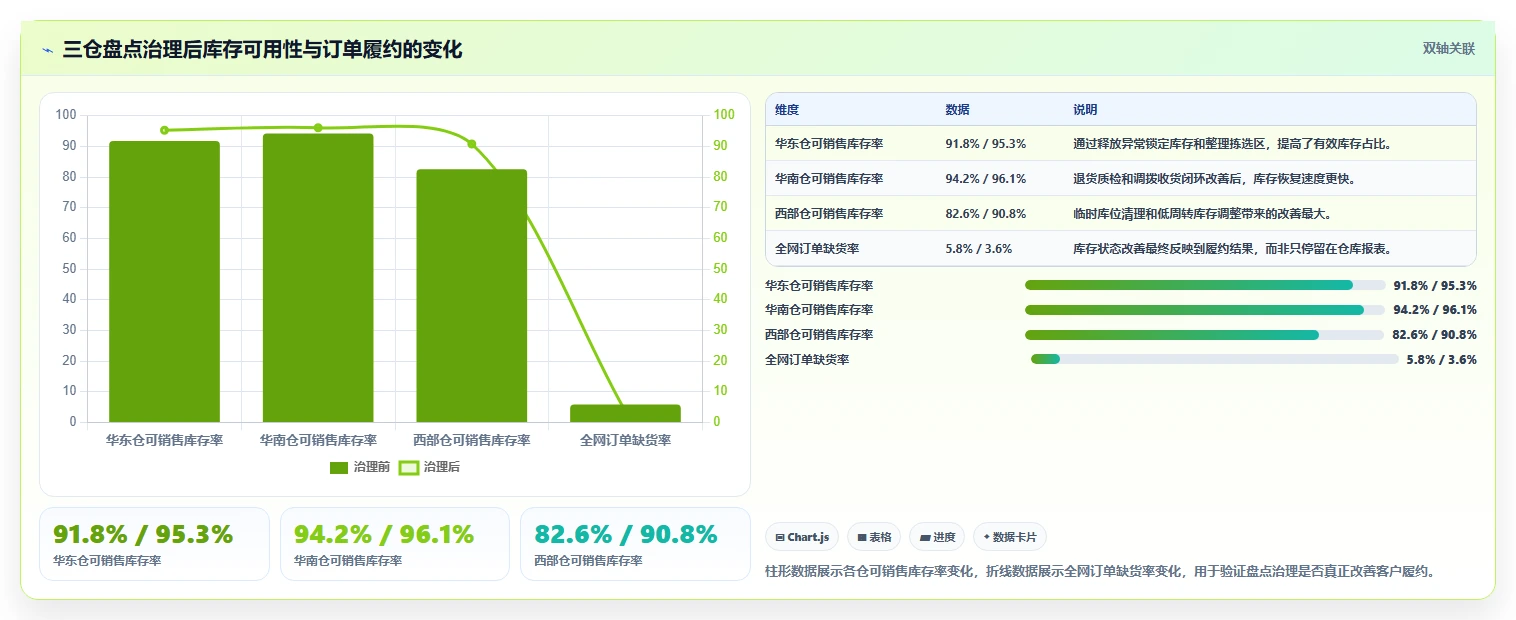The image size is (1516, 620).
Task: Select the Chart.js tag chip
Action: tap(802, 537)
